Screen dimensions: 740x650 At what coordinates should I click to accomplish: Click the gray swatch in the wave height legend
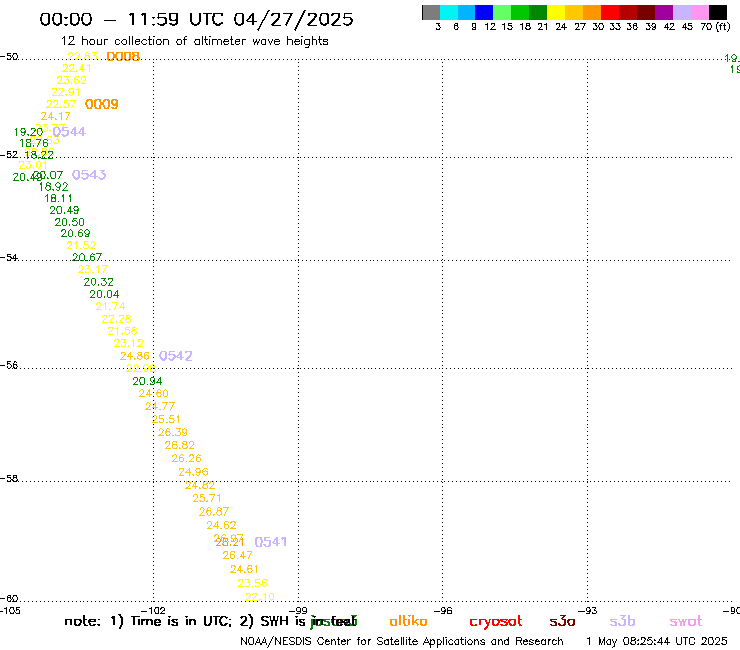click(431, 12)
